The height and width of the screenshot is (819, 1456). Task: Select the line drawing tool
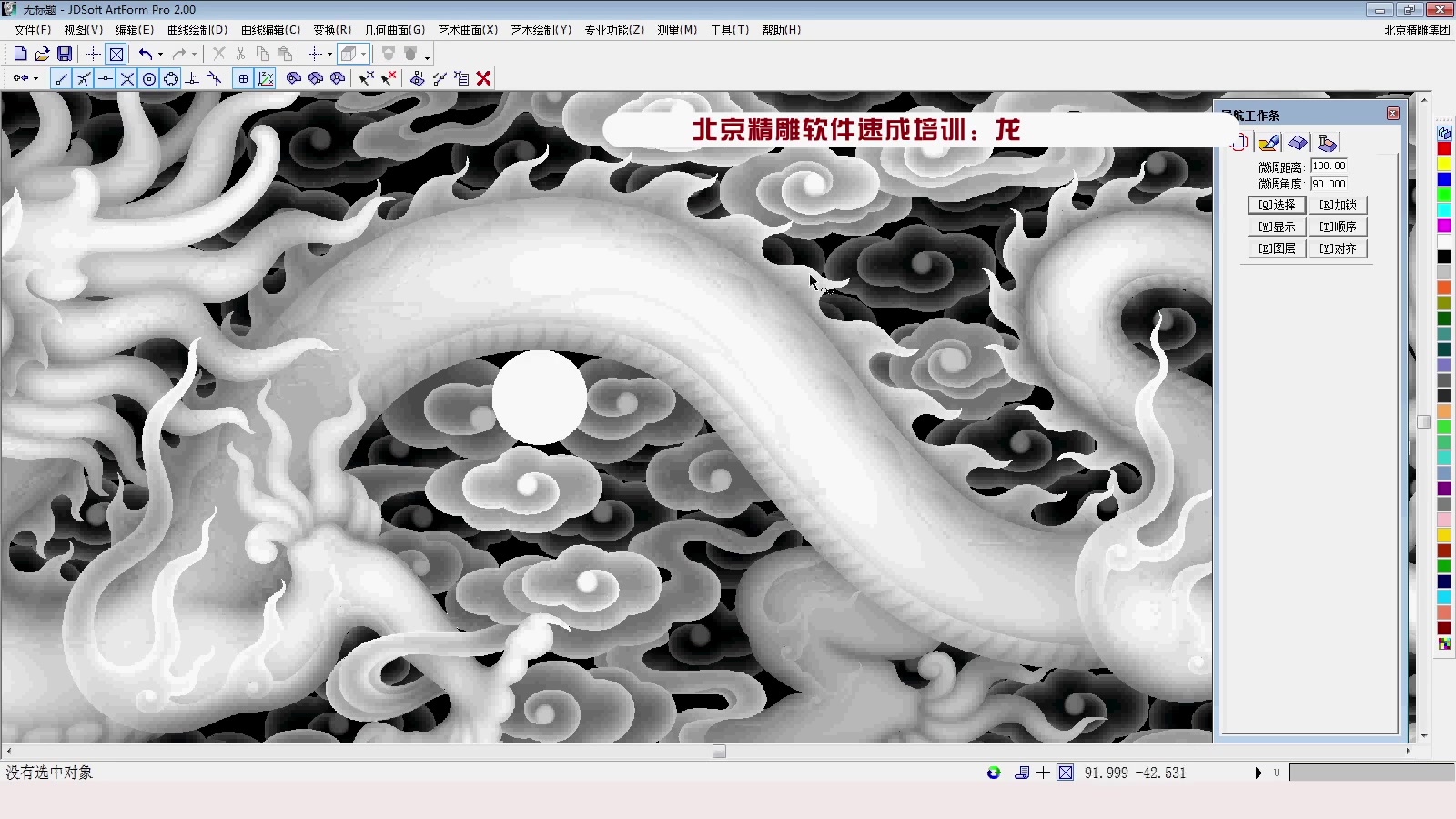(x=62, y=78)
